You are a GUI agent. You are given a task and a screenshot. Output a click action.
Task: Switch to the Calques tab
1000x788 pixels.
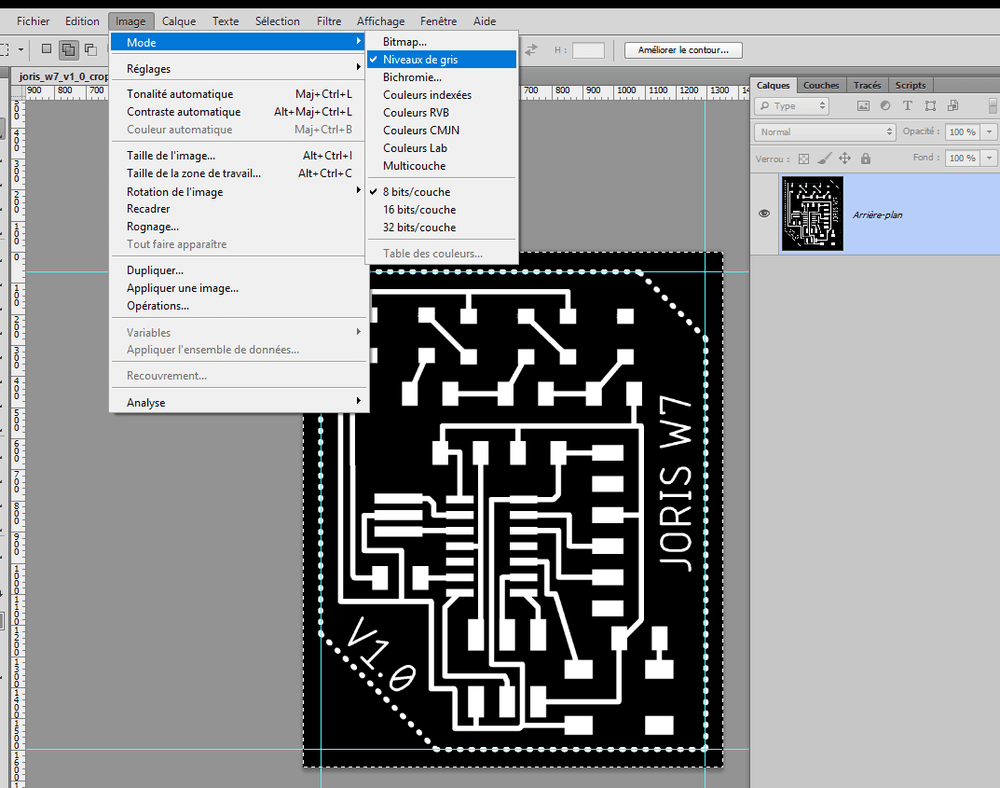[773, 85]
